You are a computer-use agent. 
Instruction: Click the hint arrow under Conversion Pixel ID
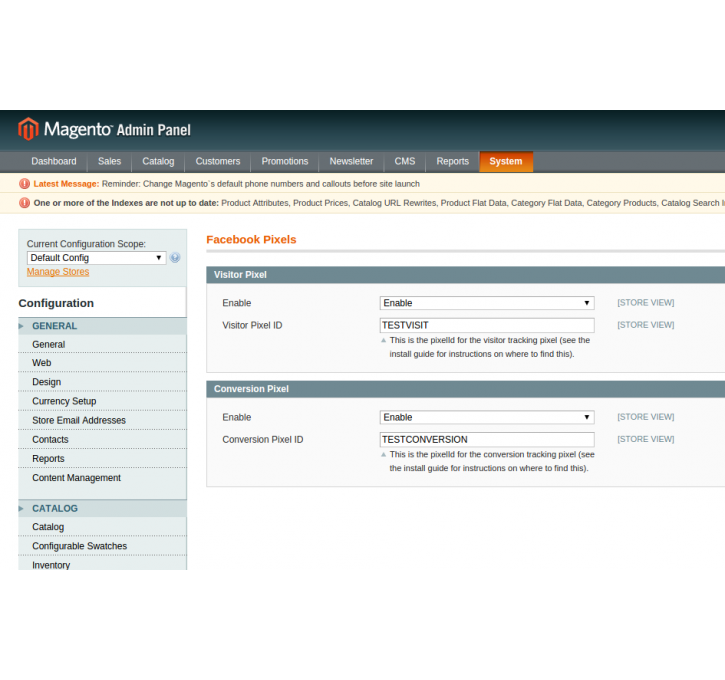383,454
